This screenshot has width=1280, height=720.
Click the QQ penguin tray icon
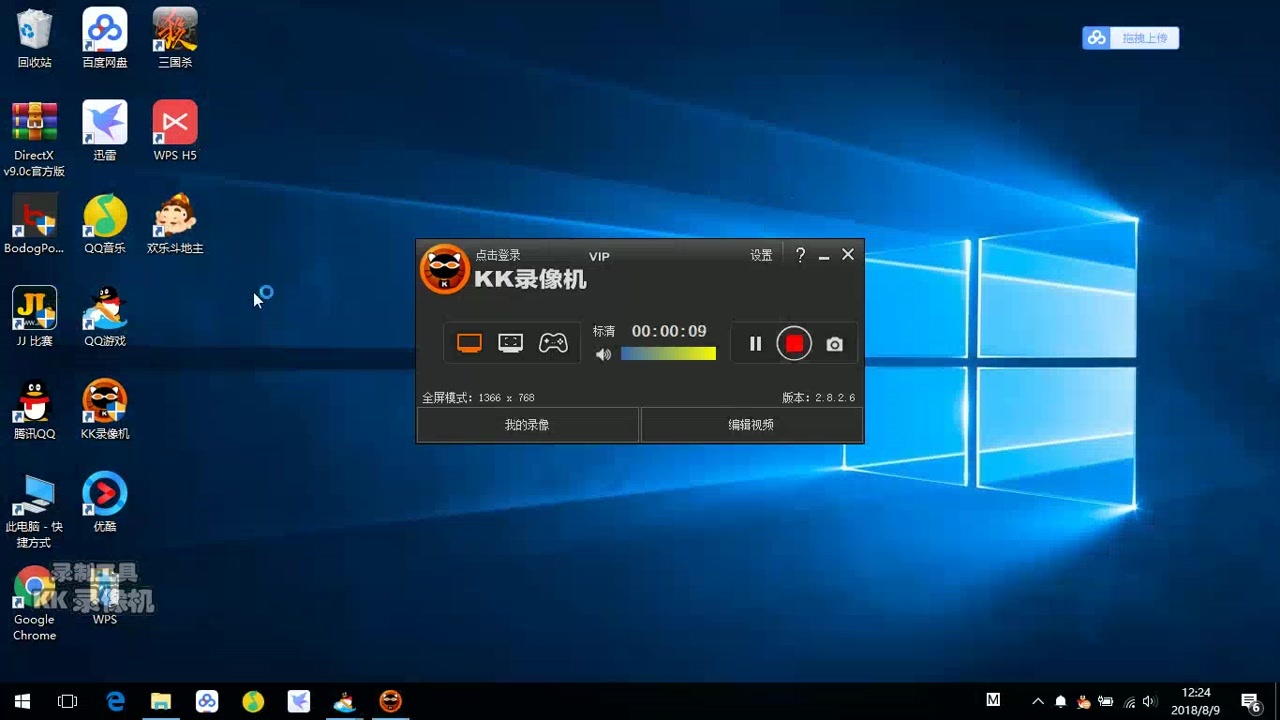[1084, 702]
